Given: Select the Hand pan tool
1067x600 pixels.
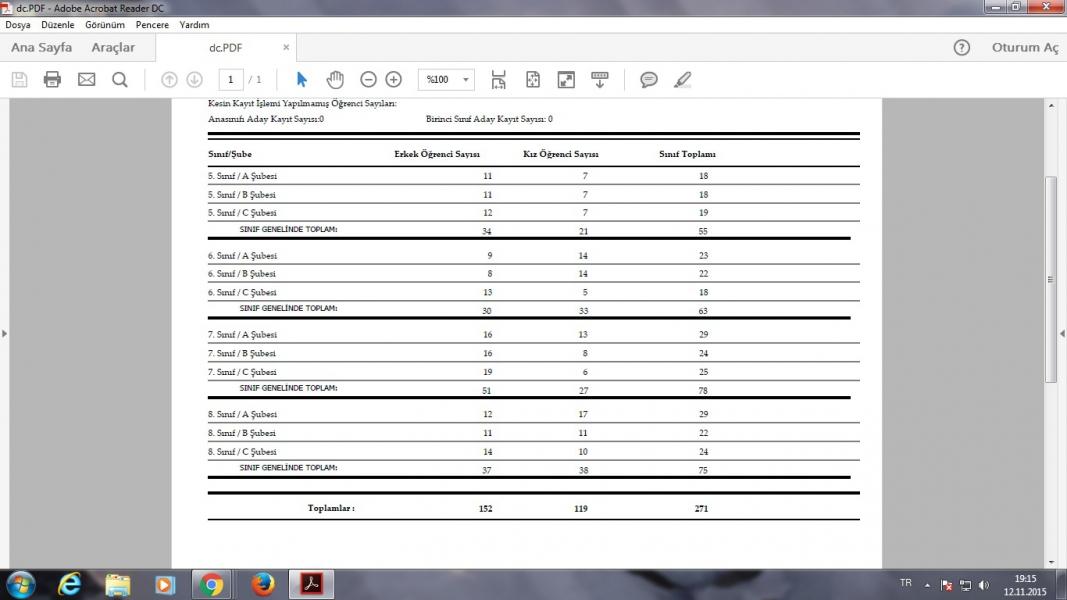Looking at the screenshot, I should click(x=335, y=80).
